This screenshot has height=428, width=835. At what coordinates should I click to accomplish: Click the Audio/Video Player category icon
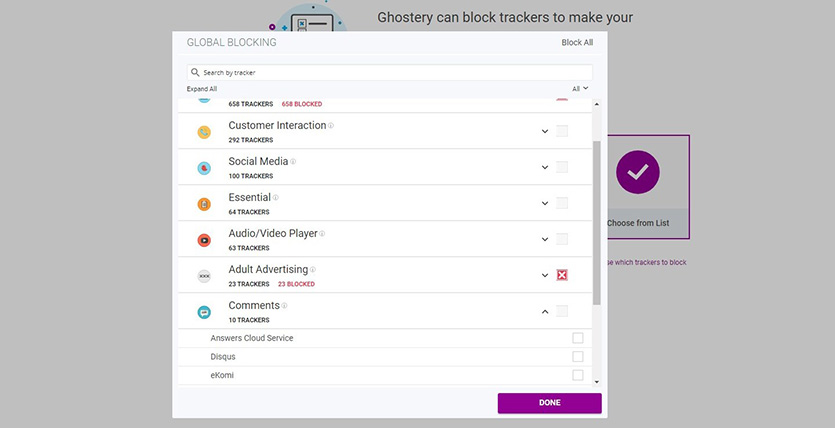click(x=204, y=240)
